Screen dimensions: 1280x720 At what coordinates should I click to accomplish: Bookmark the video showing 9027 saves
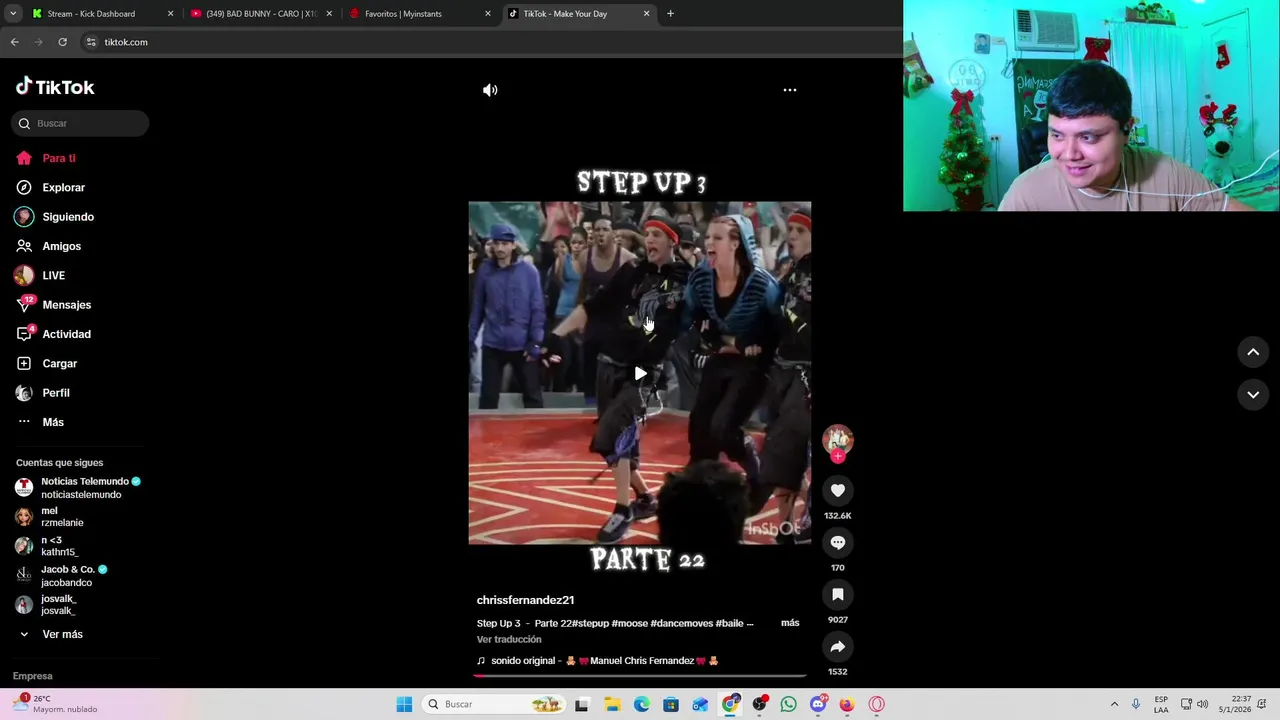[x=838, y=594]
